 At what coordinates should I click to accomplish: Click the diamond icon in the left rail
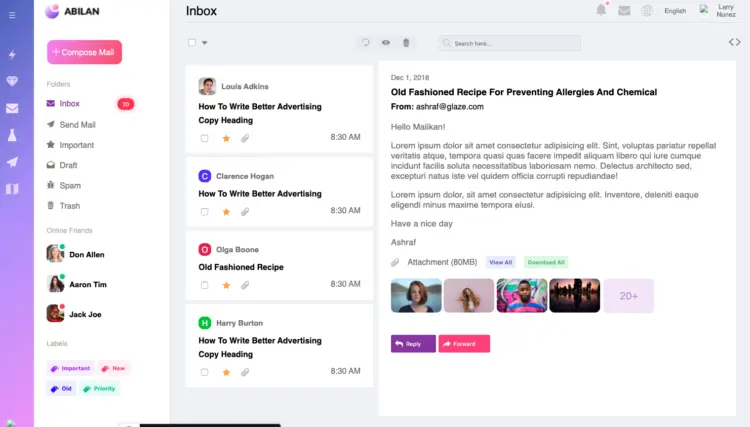[x=12, y=81]
